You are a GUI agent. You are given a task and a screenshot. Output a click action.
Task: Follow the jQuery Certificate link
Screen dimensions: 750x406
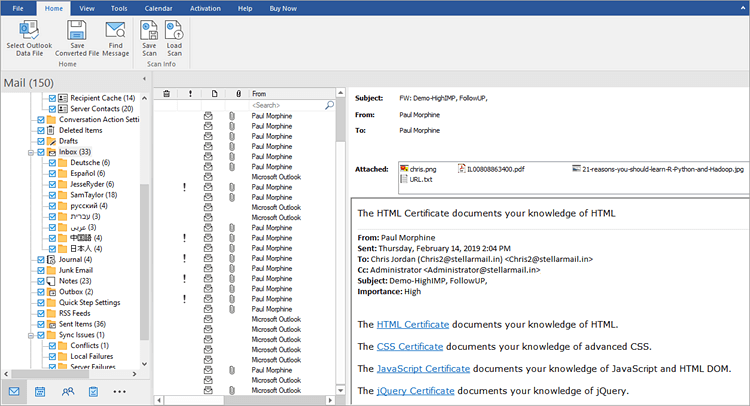click(414, 389)
